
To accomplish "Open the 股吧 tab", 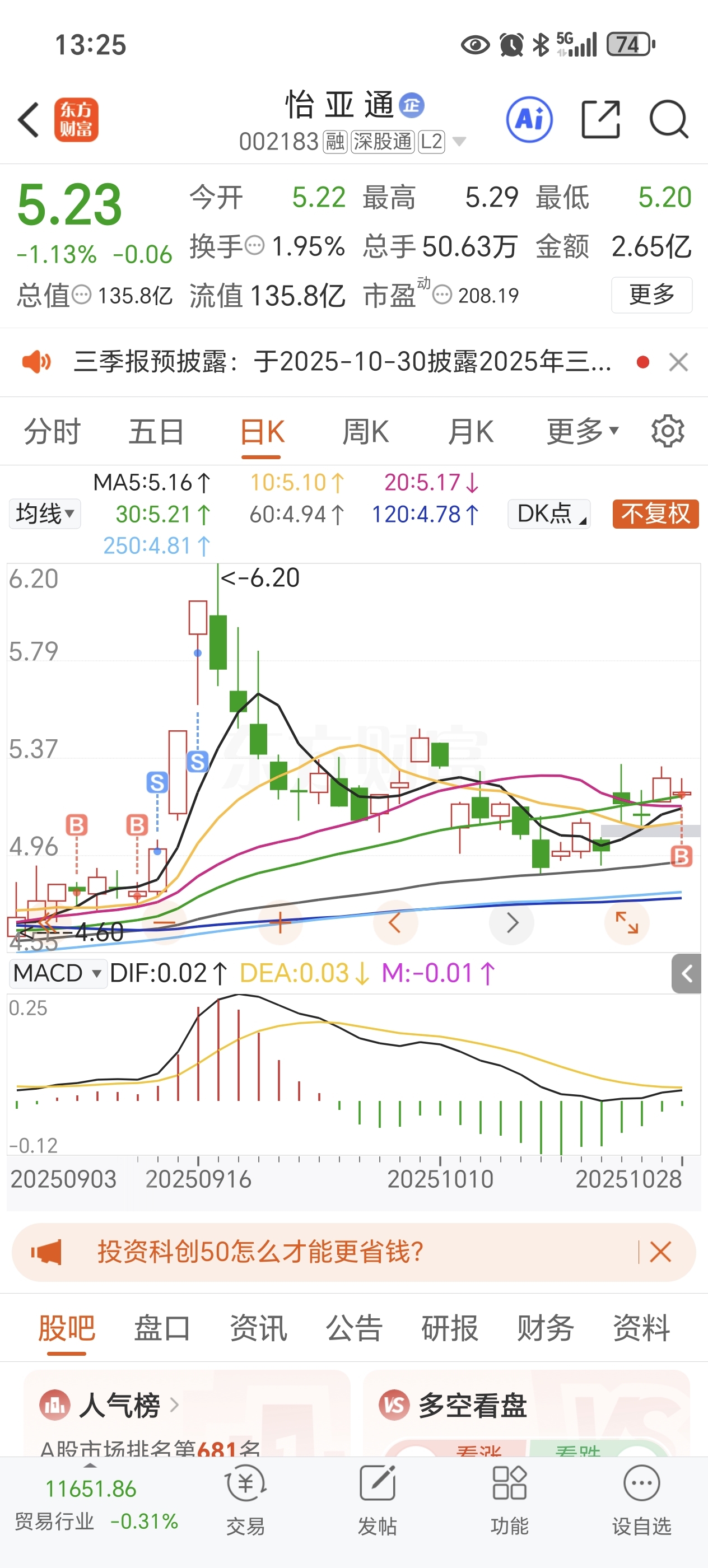I will 67,1328.
